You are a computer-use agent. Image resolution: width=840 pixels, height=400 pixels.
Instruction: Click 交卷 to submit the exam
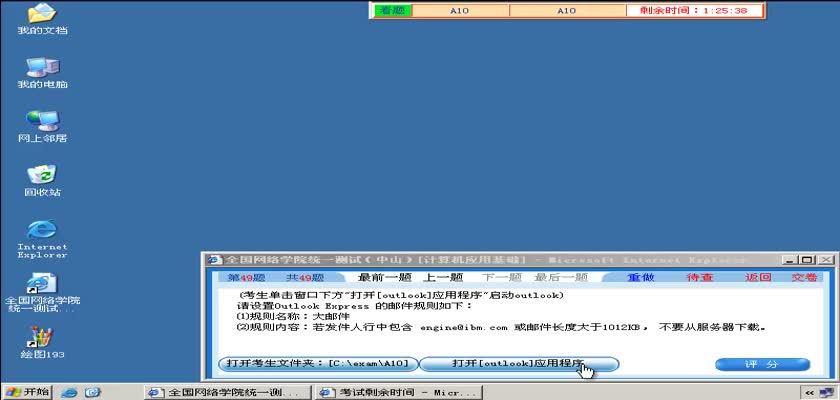(805, 277)
